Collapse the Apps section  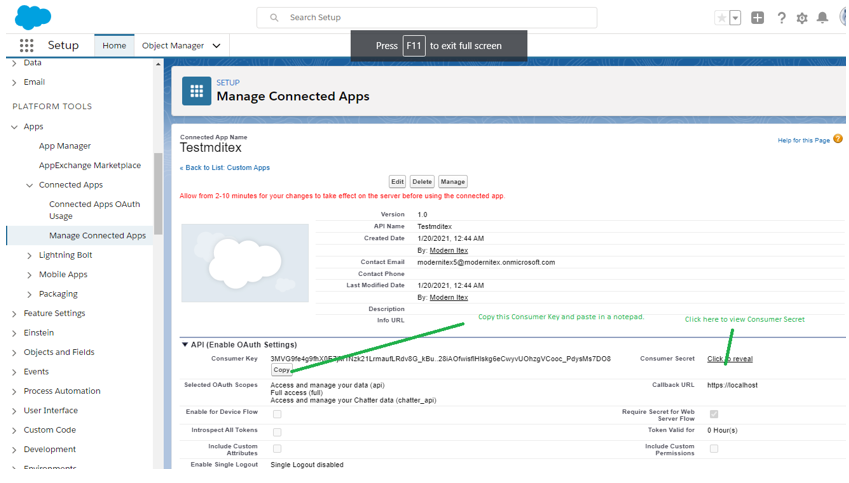tap(14, 127)
